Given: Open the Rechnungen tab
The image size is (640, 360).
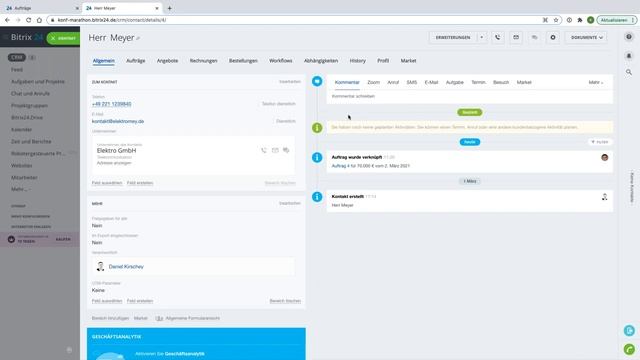Looking at the screenshot, I should coord(203,61).
